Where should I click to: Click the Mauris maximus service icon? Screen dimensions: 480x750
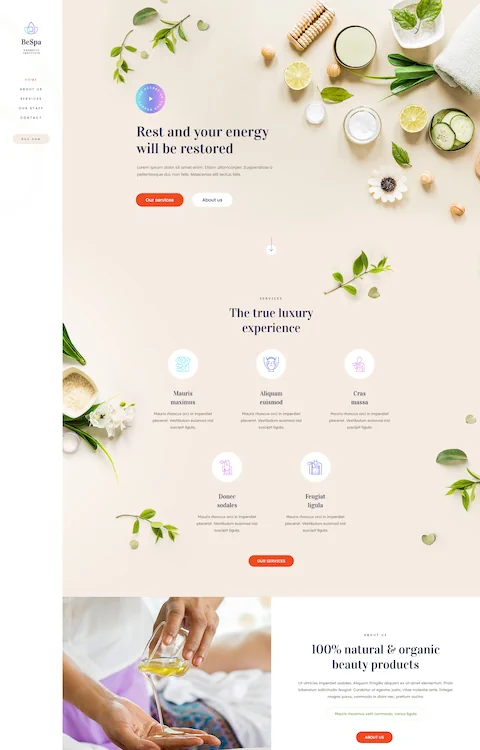183,364
